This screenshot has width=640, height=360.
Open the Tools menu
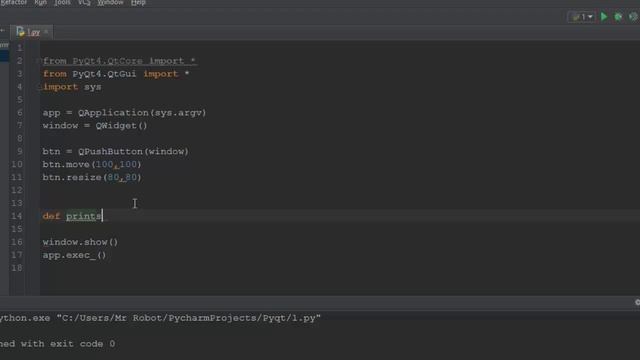tap(62, 2)
